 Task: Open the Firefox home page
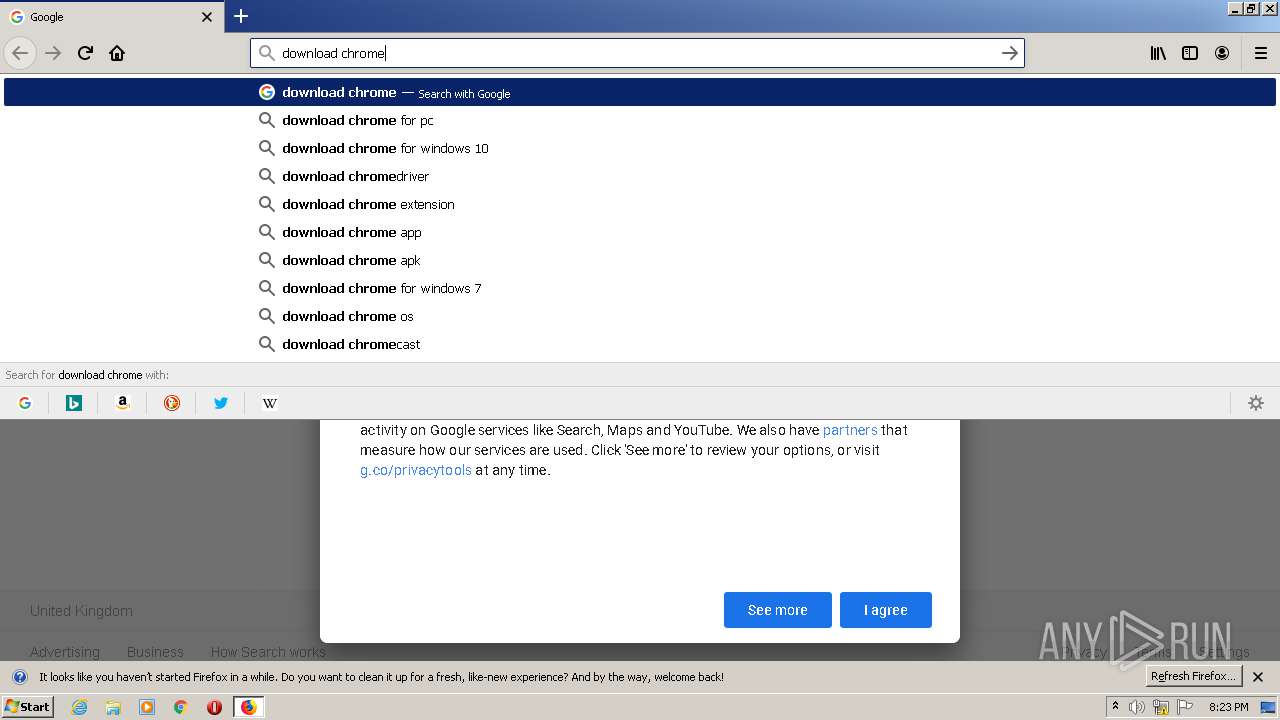tap(117, 53)
